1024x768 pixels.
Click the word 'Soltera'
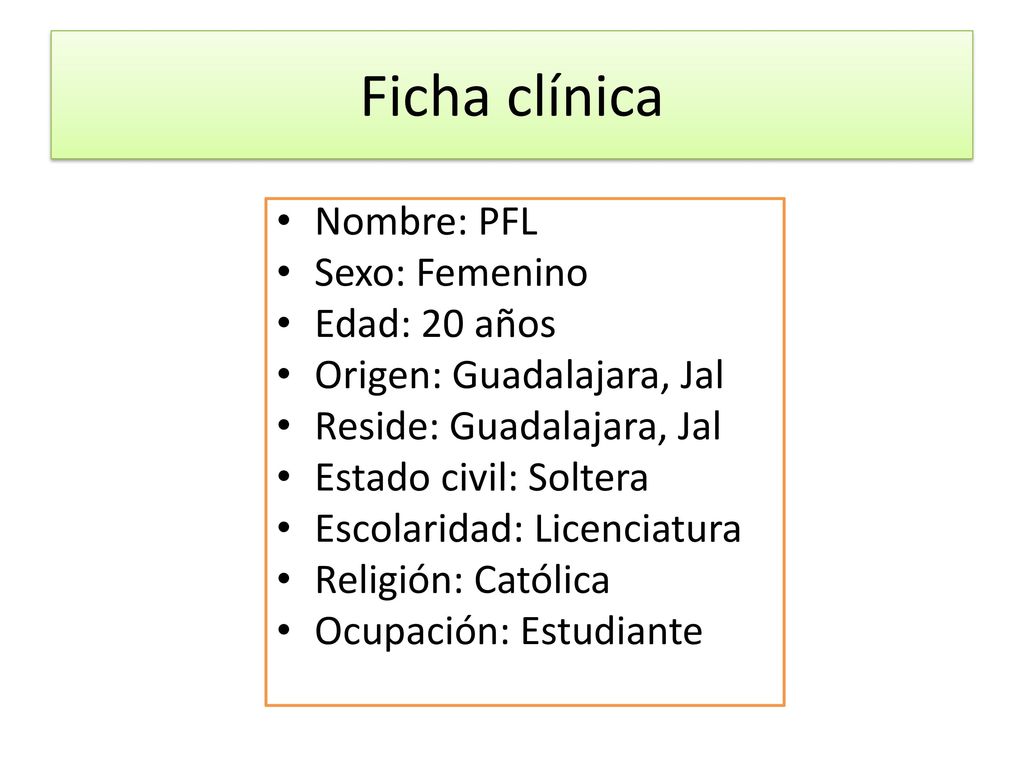click(588, 477)
